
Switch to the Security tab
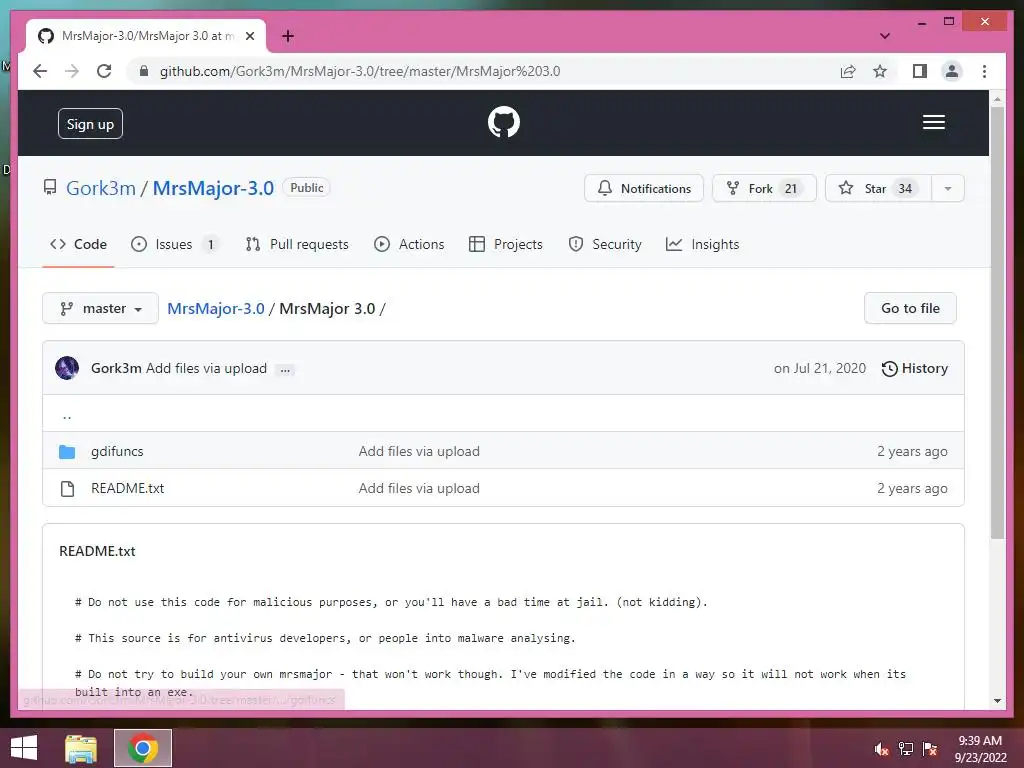(605, 244)
